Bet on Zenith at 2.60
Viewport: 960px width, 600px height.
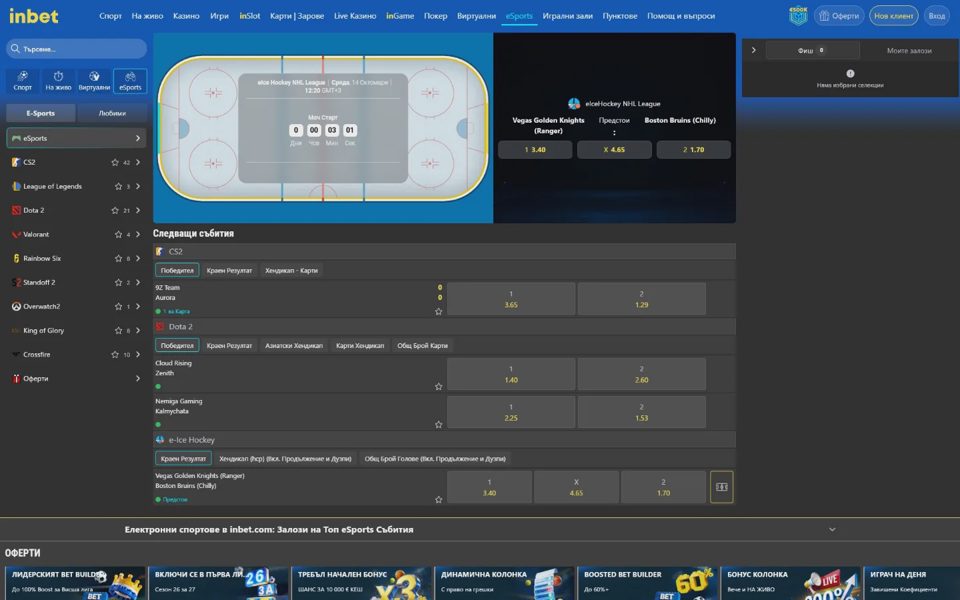point(642,374)
